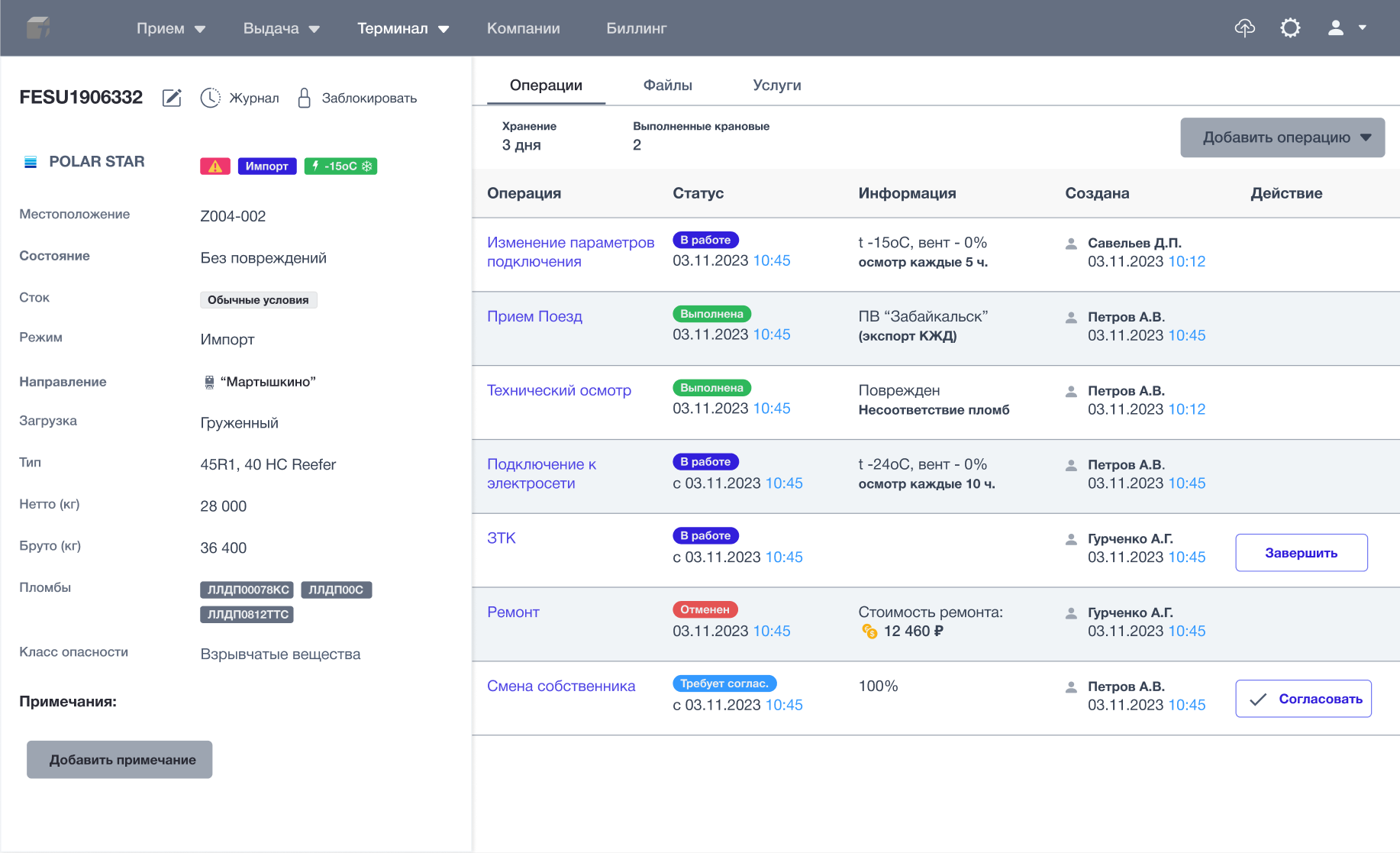The width and height of the screenshot is (1400, 853).
Task: Click the Добавить примечание button
Action: (x=120, y=760)
